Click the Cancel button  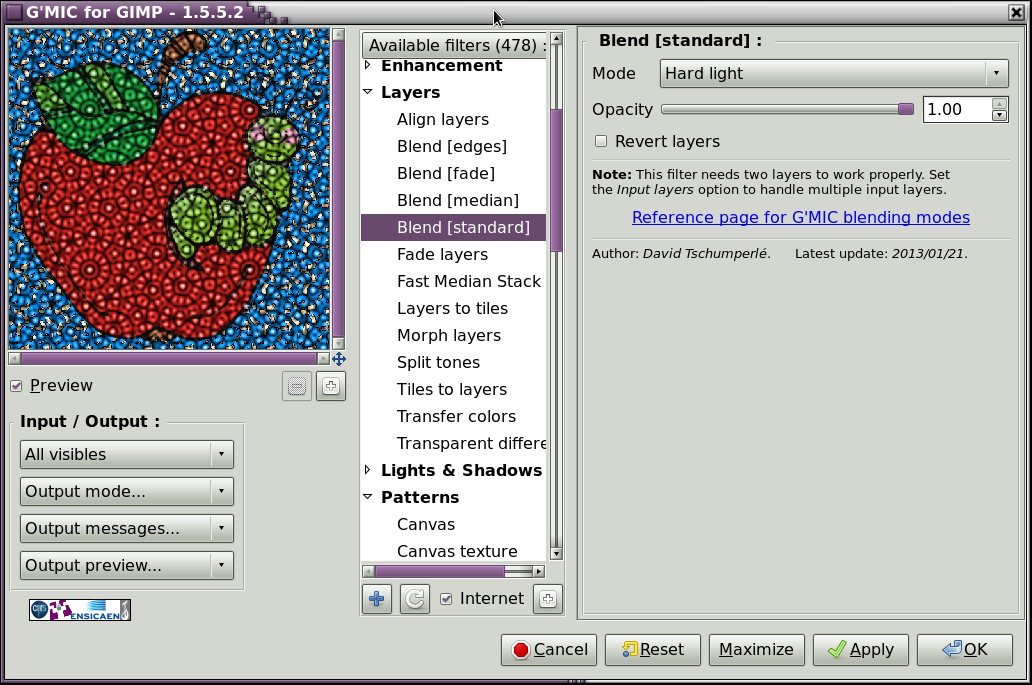[549, 649]
